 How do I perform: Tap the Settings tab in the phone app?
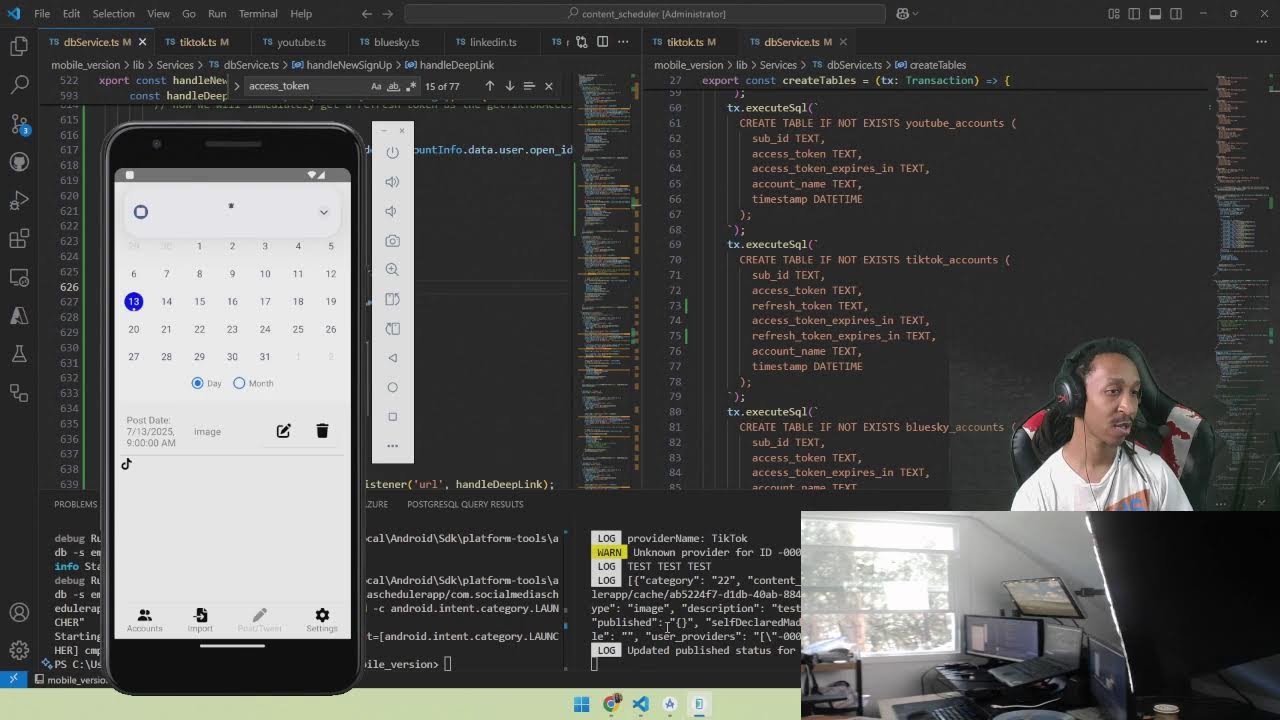coord(322,620)
